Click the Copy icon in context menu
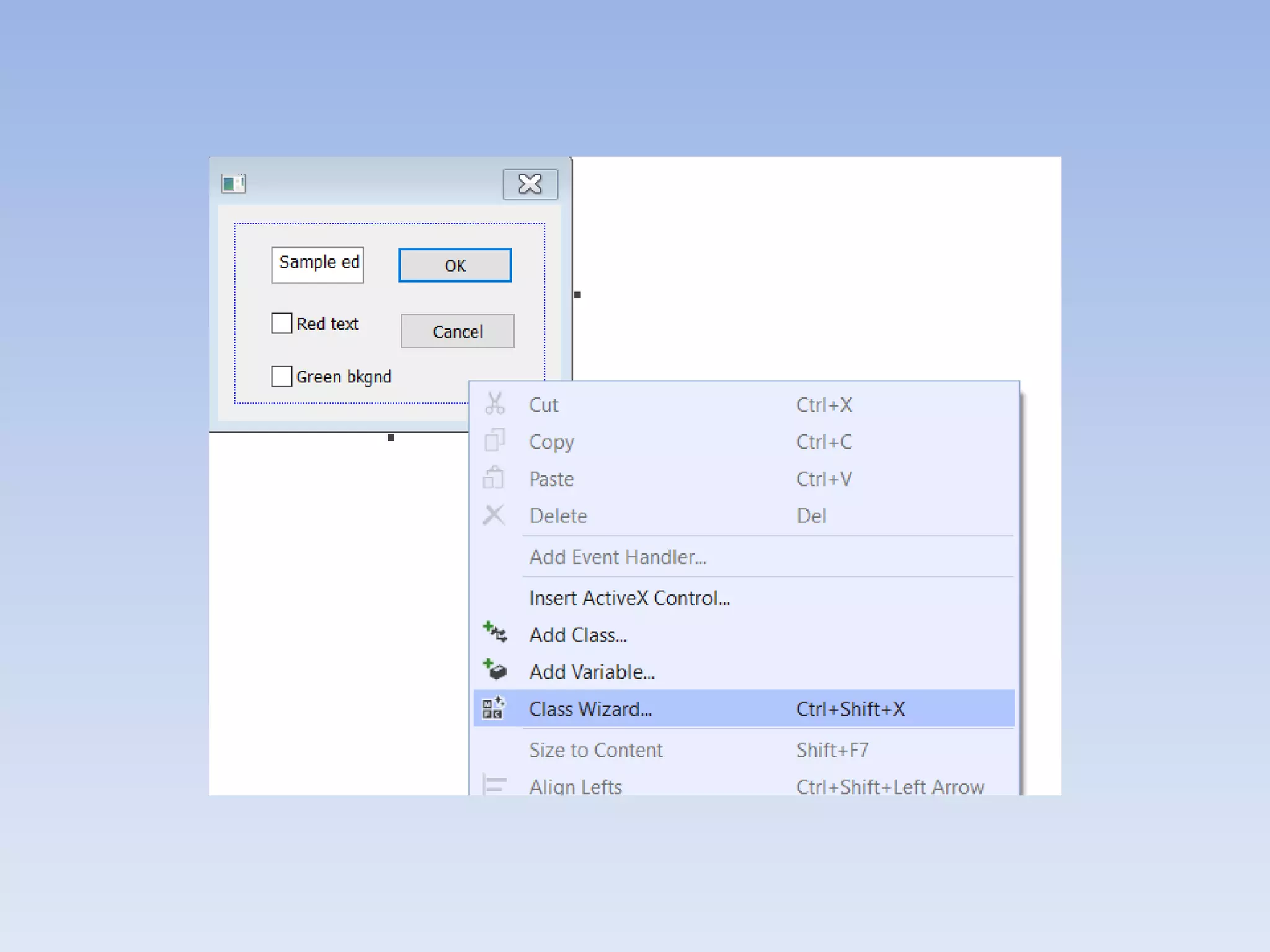The height and width of the screenshot is (952, 1270). (494, 441)
